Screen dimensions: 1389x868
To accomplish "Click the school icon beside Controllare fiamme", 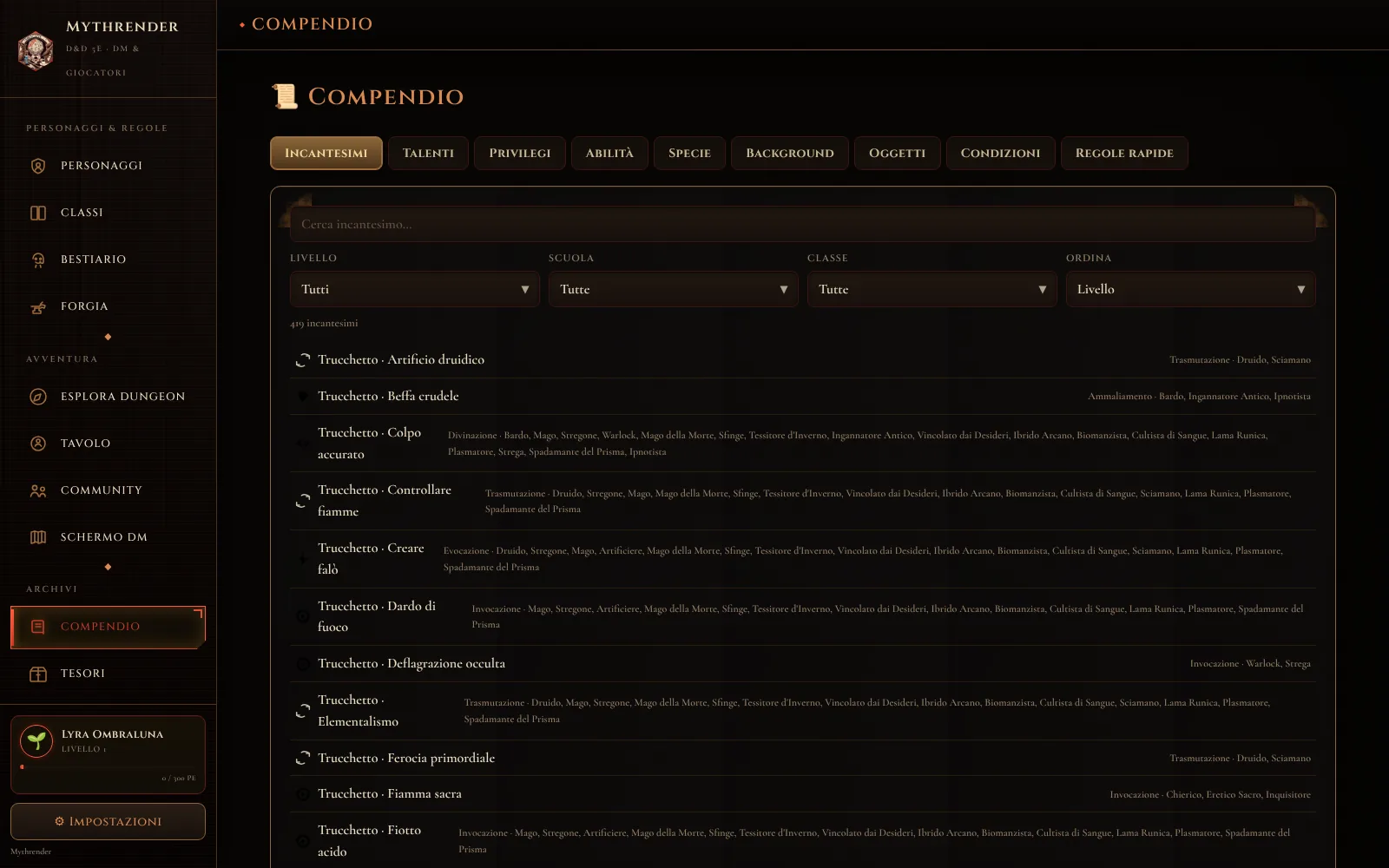I will click(x=303, y=501).
